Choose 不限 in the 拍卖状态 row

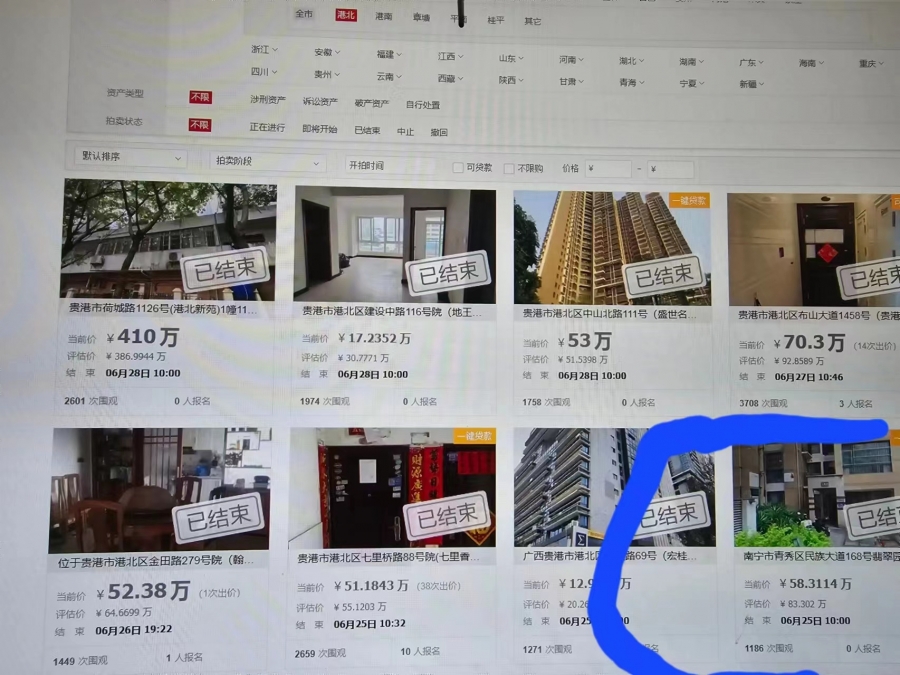coord(200,125)
